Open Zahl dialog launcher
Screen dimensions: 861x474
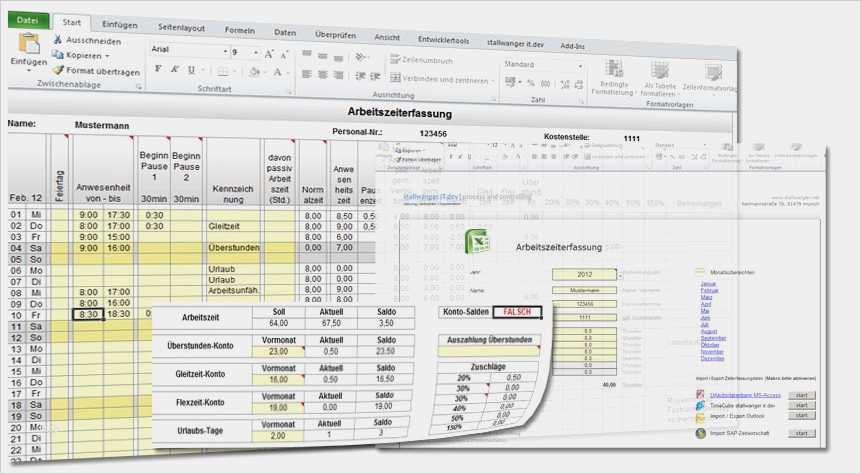point(582,101)
